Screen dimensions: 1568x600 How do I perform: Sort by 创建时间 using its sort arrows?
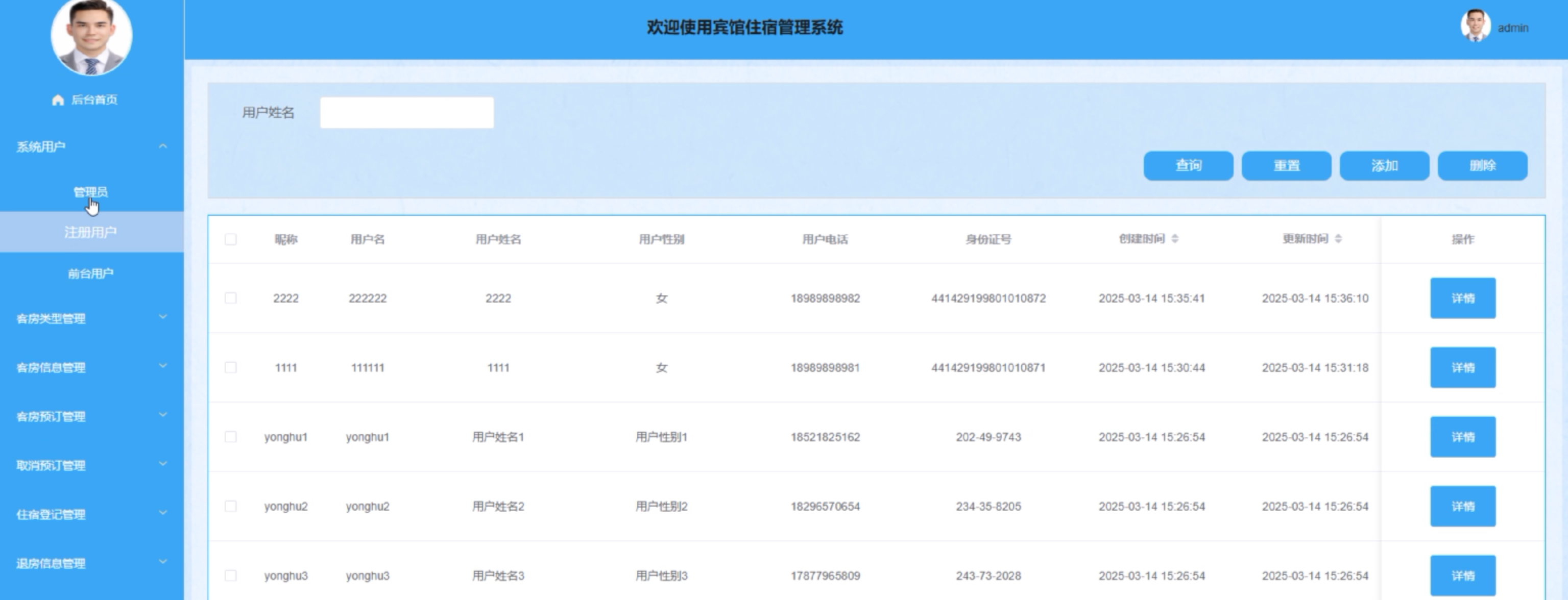pyautogui.click(x=1175, y=239)
